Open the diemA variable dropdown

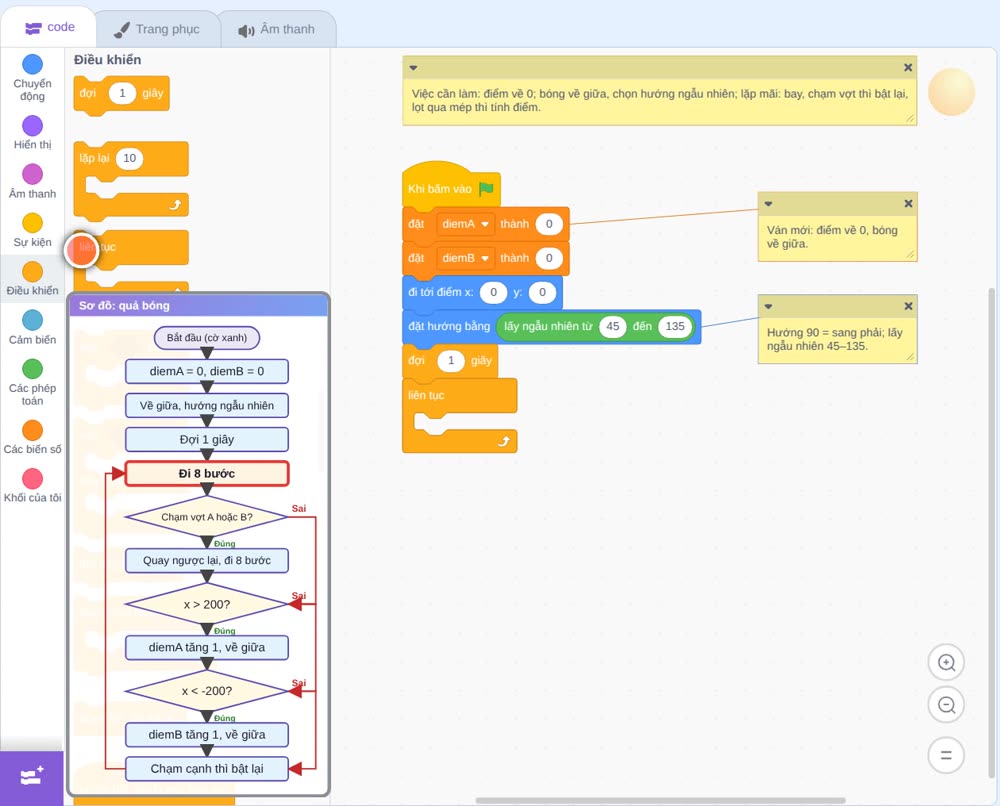point(466,224)
